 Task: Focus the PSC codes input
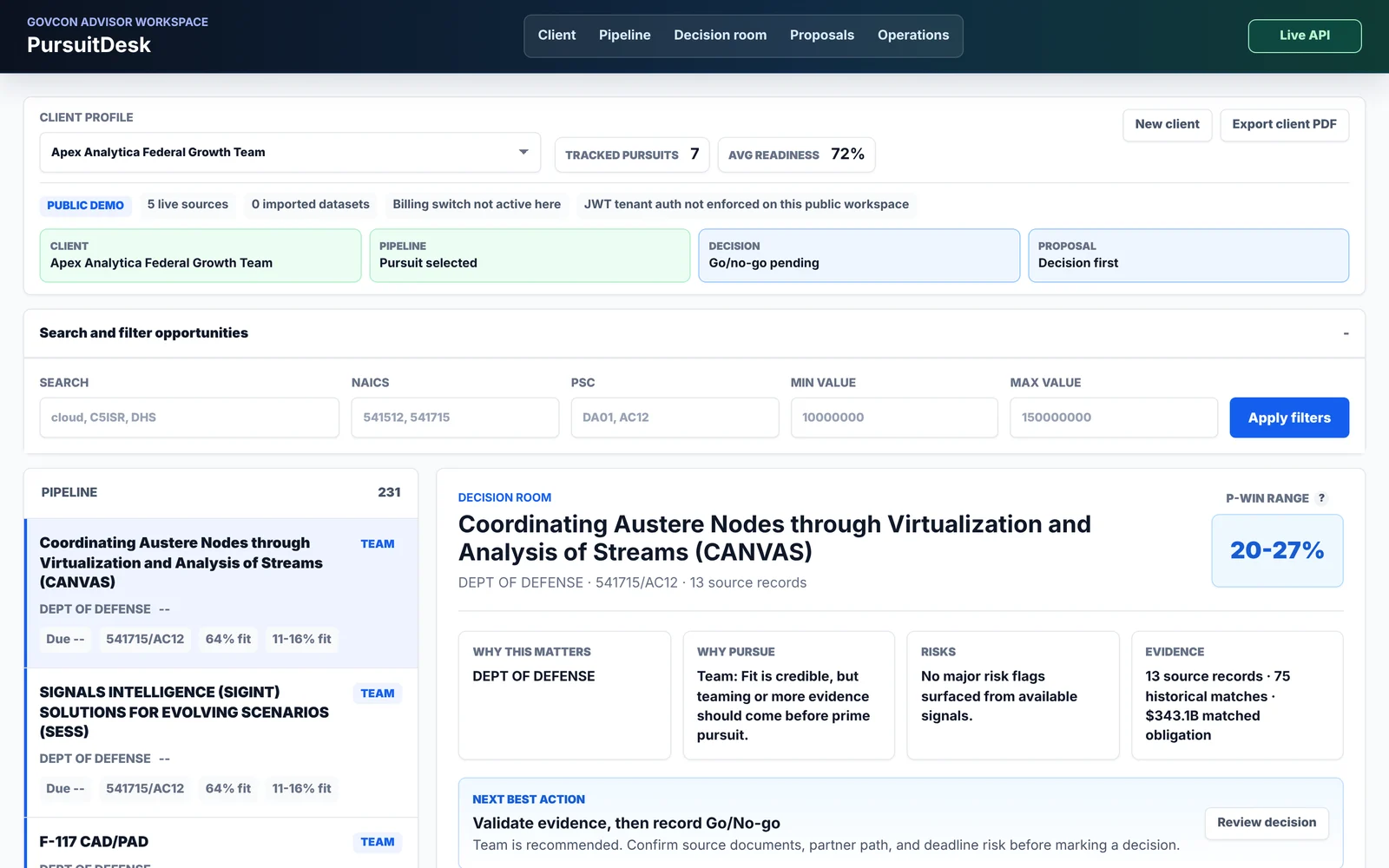coord(675,418)
